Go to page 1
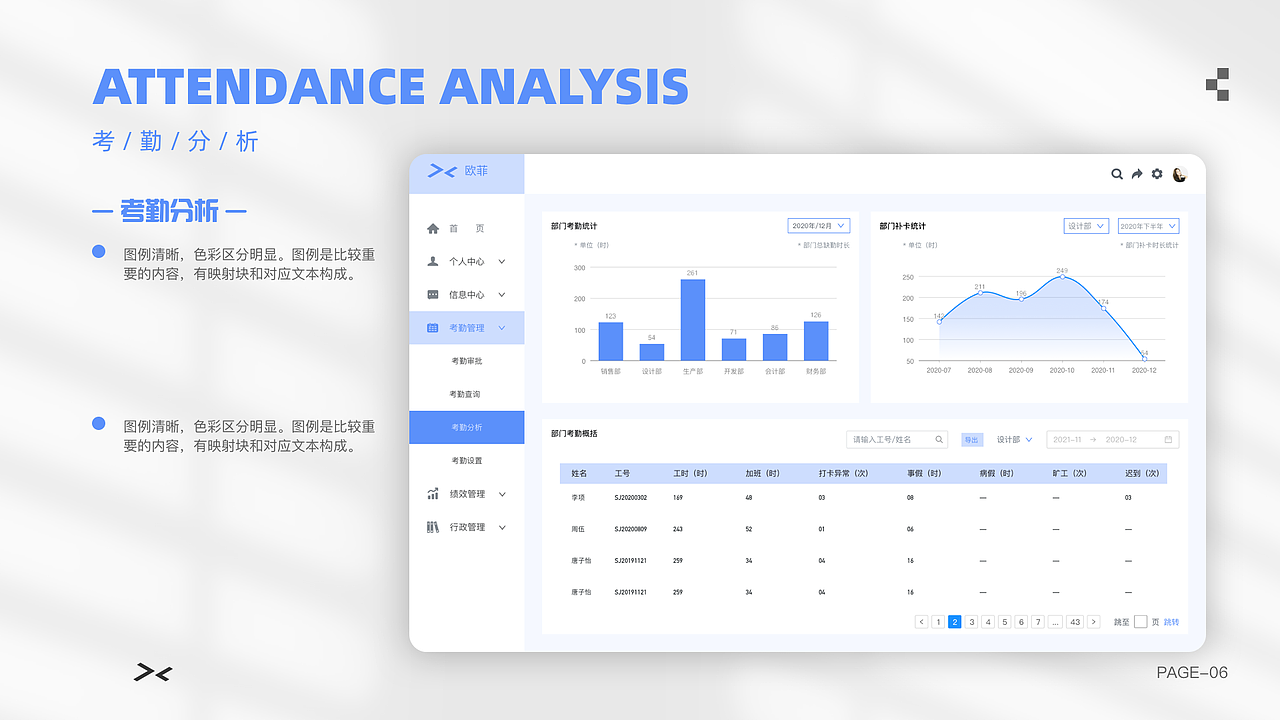Viewport: 1280px width, 720px height. pyautogui.click(x=938, y=622)
